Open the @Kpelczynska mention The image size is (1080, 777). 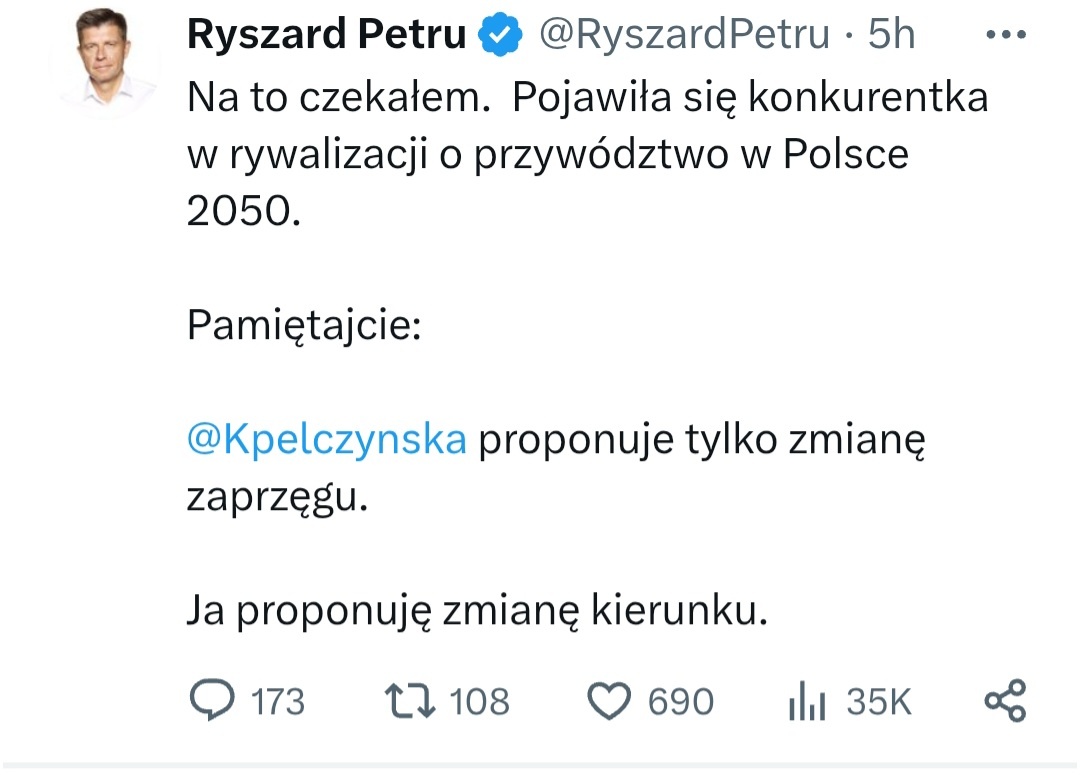(x=327, y=440)
